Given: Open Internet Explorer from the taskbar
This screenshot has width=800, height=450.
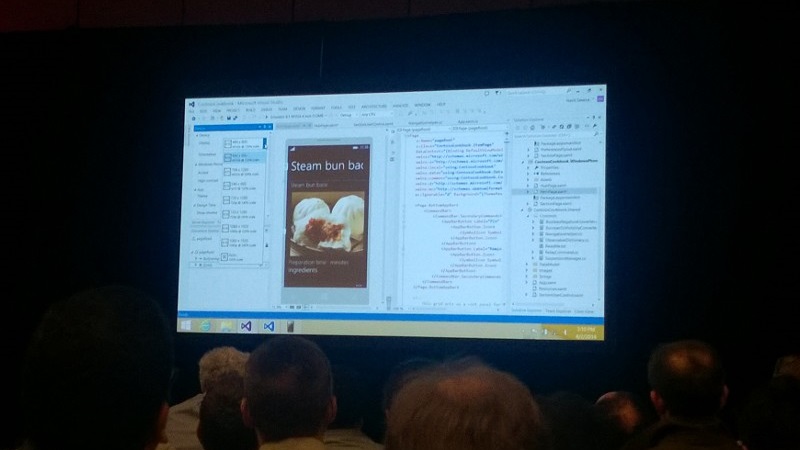Looking at the screenshot, I should 206,324.
